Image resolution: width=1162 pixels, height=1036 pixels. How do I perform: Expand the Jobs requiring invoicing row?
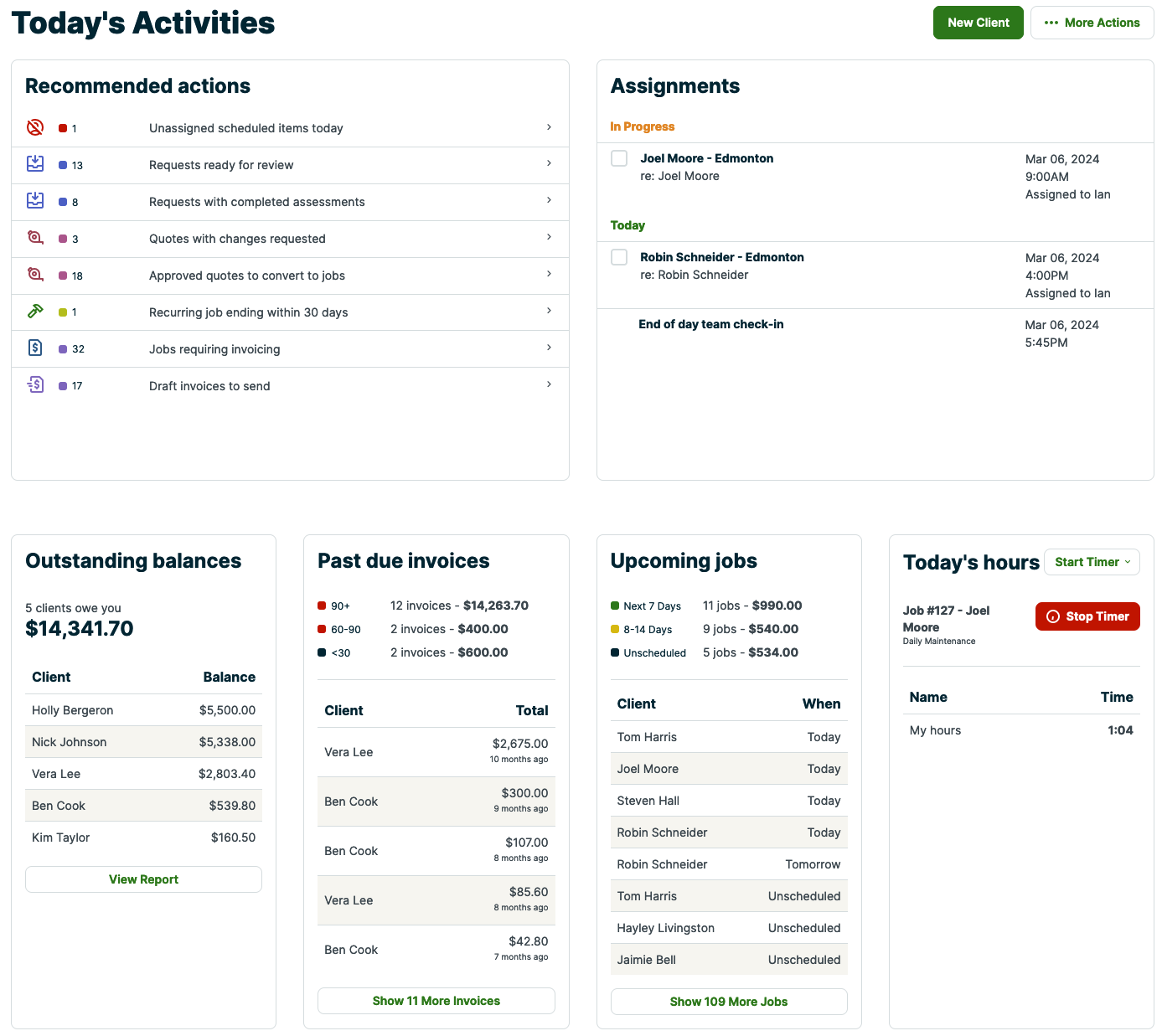[x=549, y=348]
